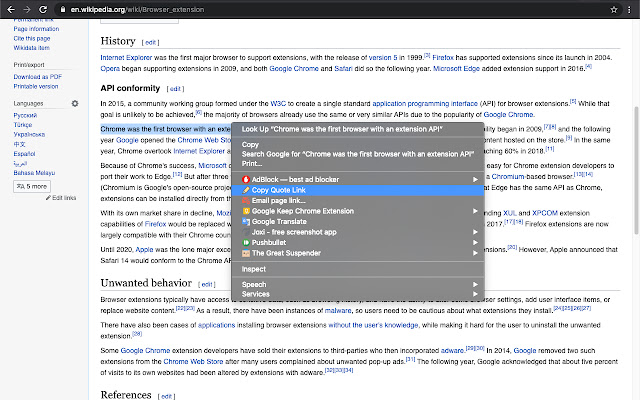The width and height of the screenshot is (640, 400).
Task: Select Print... in the context menu
Action: tap(358, 164)
